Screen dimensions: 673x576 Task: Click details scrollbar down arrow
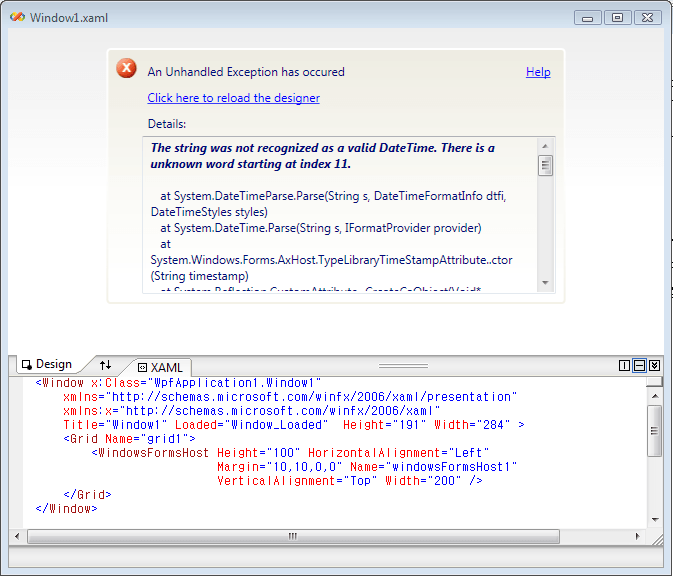(x=545, y=282)
